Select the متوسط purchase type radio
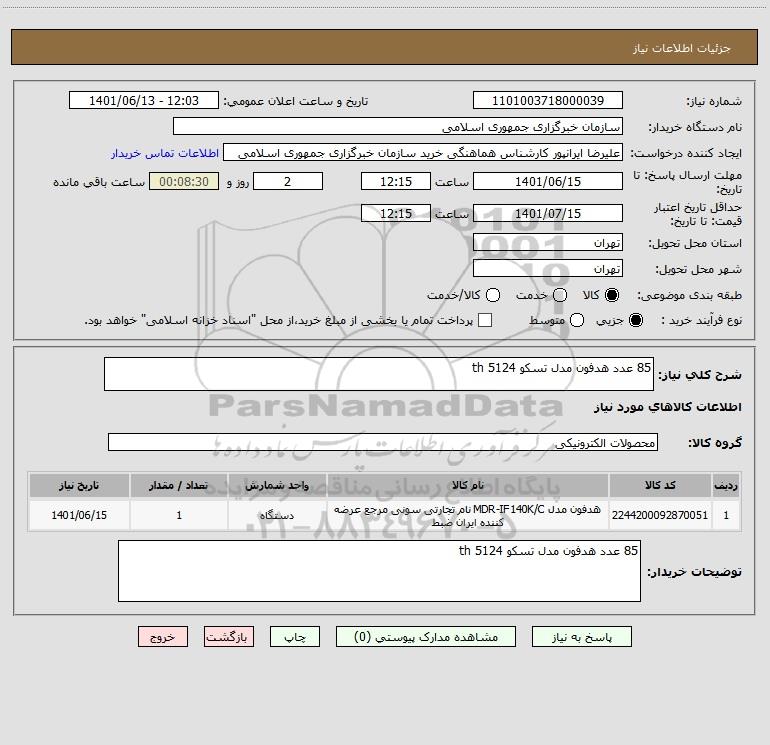The height and width of the screenshot is (745, 770). 577,320
